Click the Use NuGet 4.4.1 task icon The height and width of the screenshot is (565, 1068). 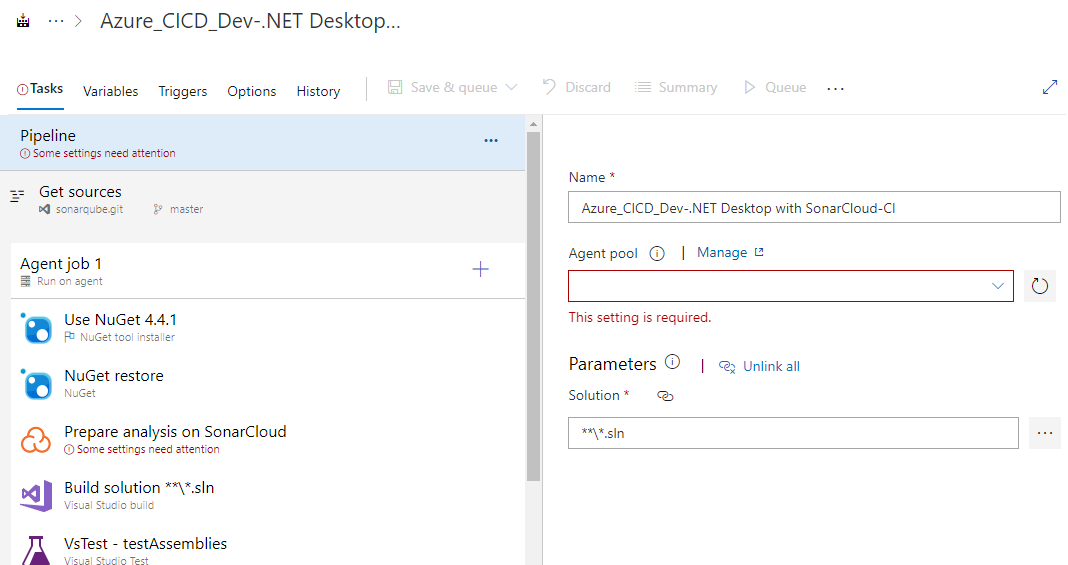[36, 328]
